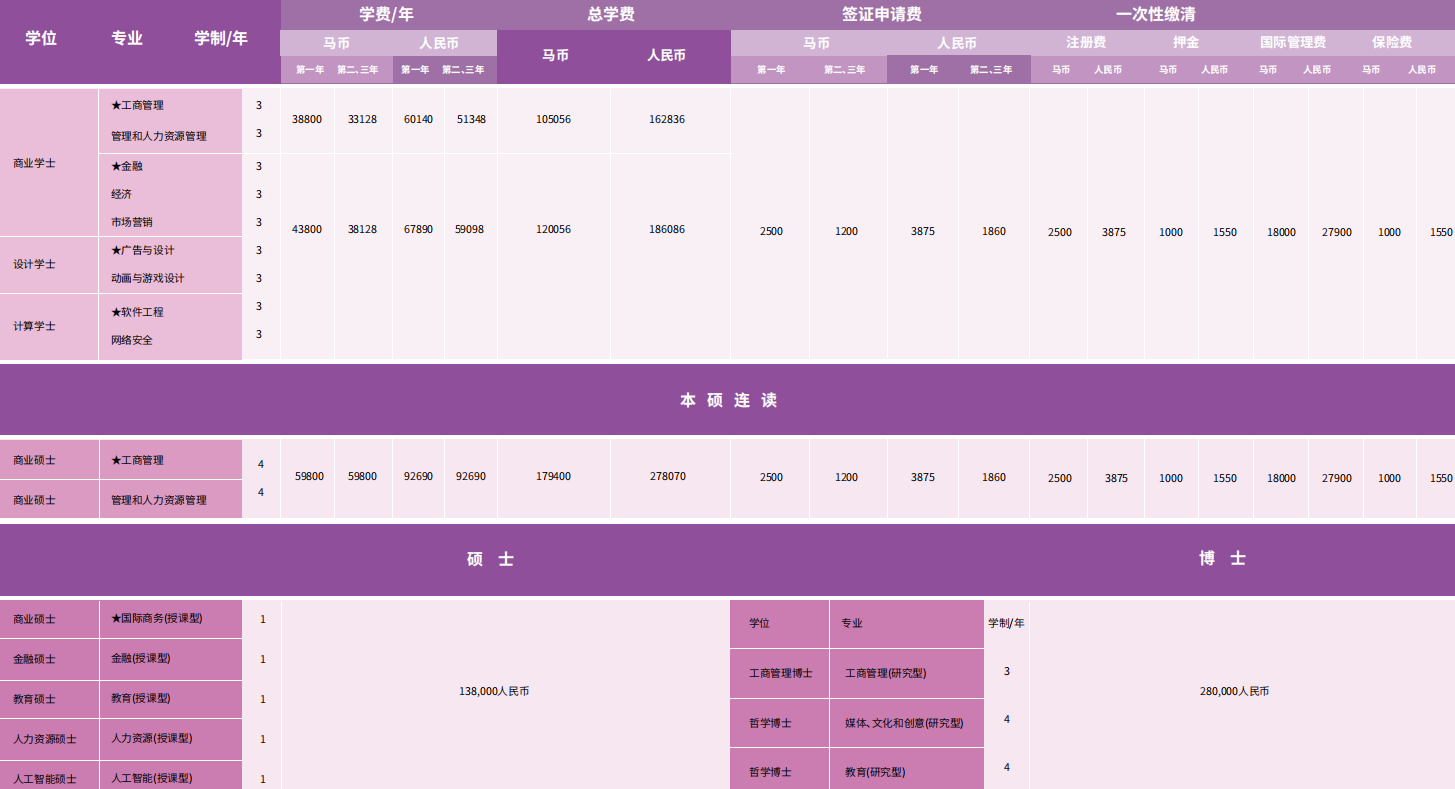Image resolution: width=1455 pixels, height=789 pixels.
Task: Select the ★软件工程 major cell
Action: [x=138, y=312]
